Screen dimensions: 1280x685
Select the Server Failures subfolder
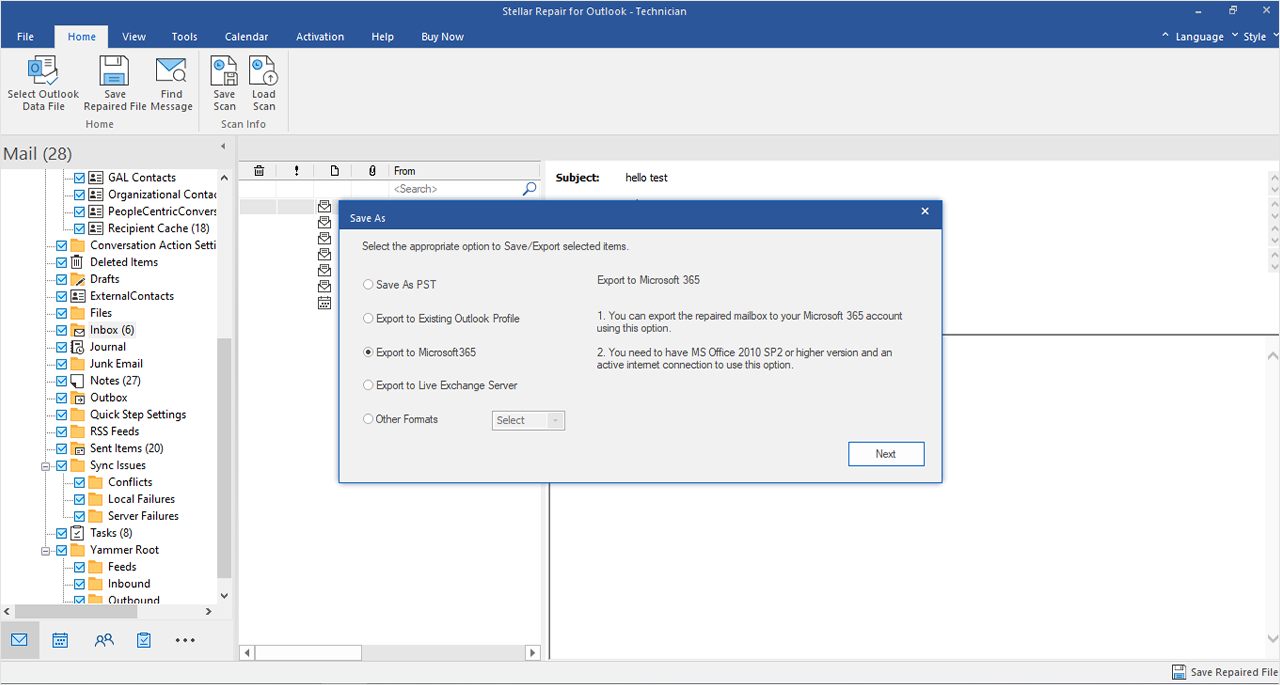(x=143, y=516)
